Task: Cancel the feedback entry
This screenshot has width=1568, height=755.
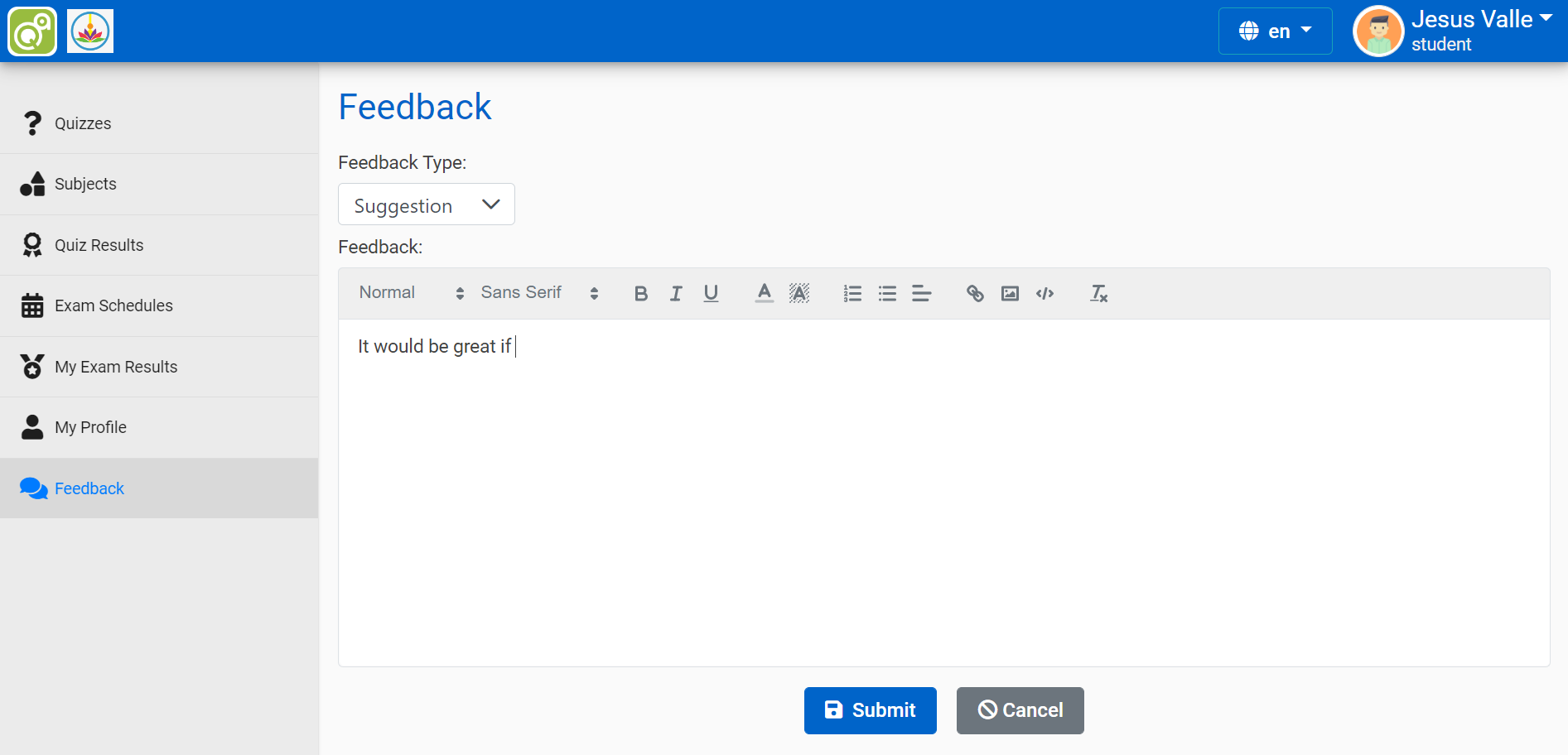Action: 1020,710
